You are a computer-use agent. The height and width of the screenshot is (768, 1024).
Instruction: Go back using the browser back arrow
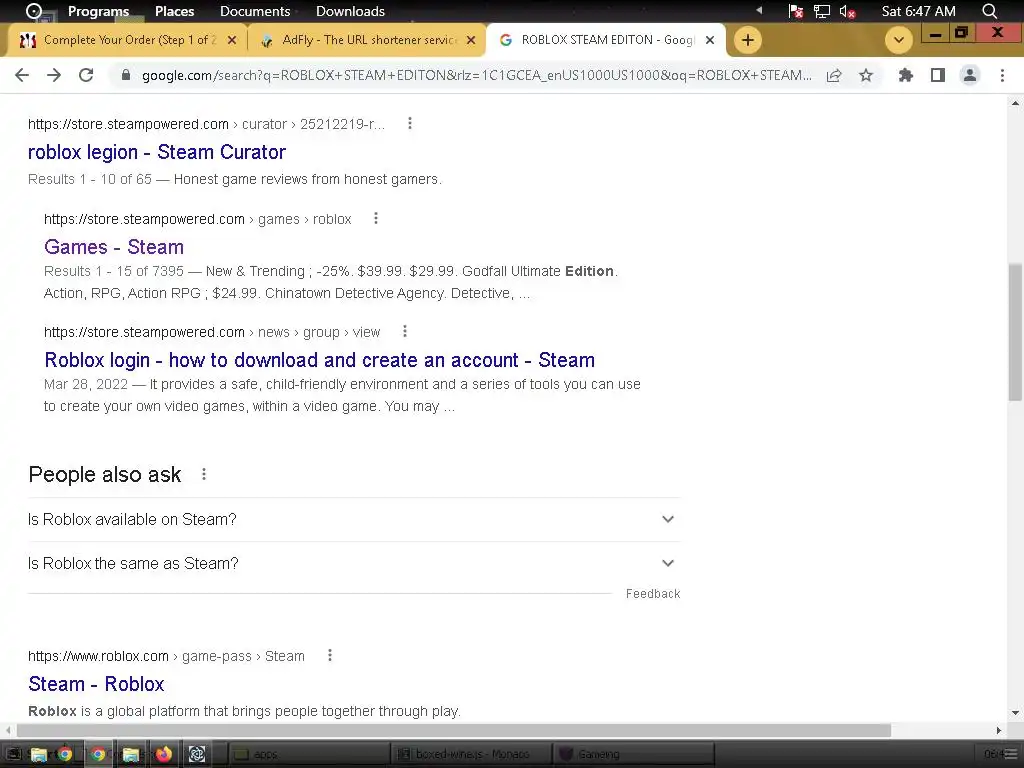[22, 75]
